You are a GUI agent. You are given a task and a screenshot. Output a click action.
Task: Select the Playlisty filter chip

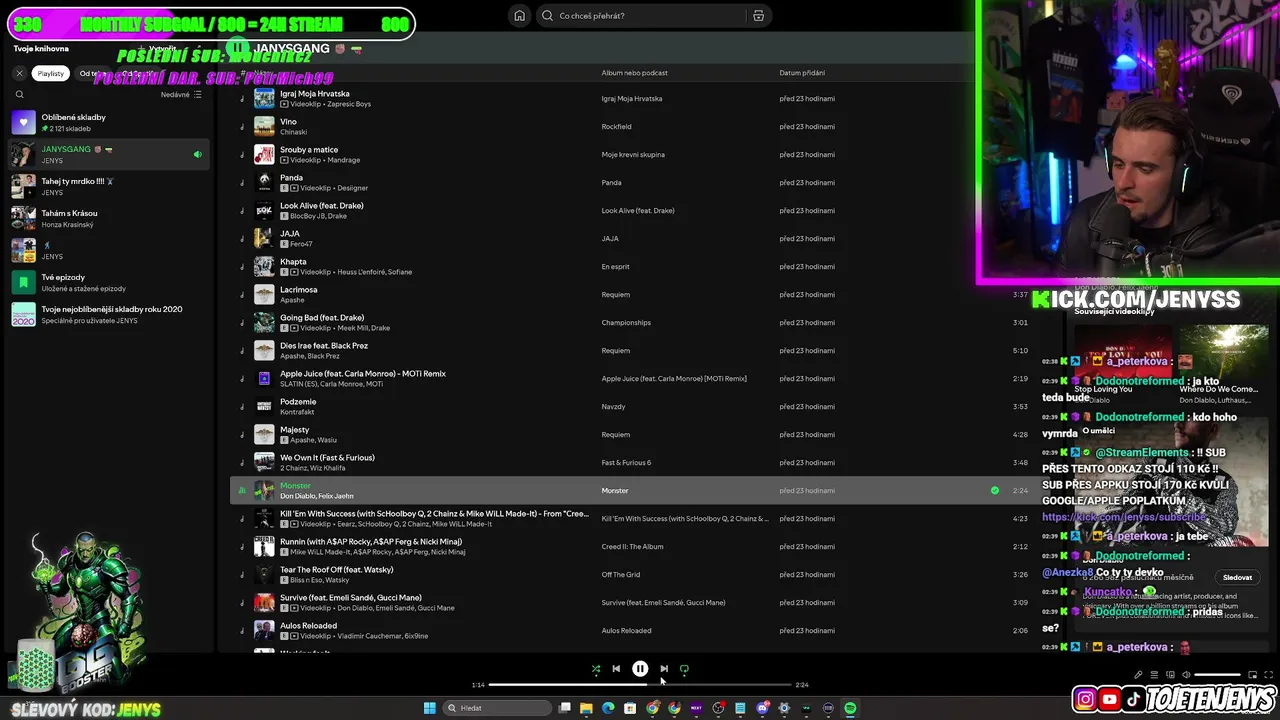pyautogui.click(x=50, y=73)
